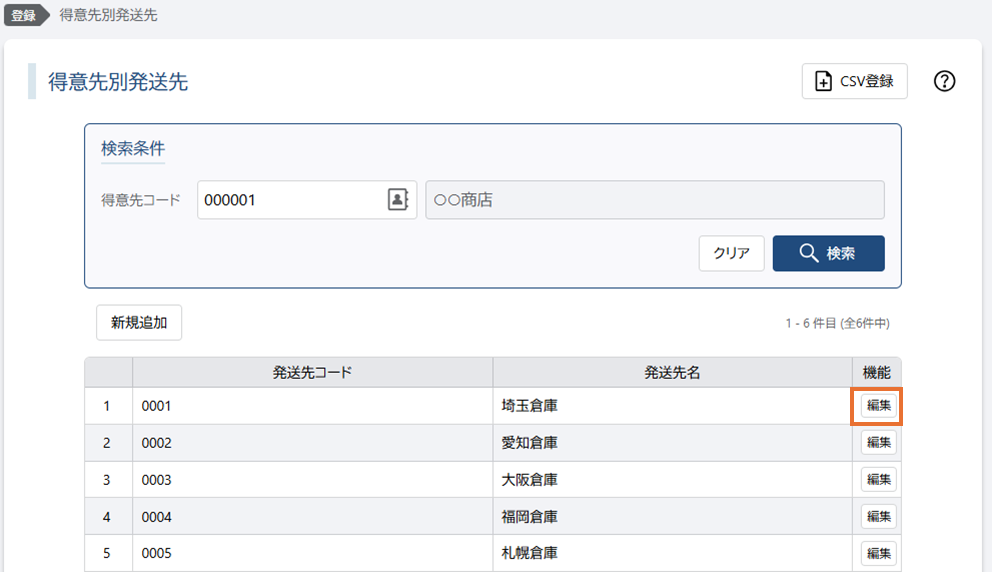Click the 新規追加 button
The image size is (992, 572).
139,323
